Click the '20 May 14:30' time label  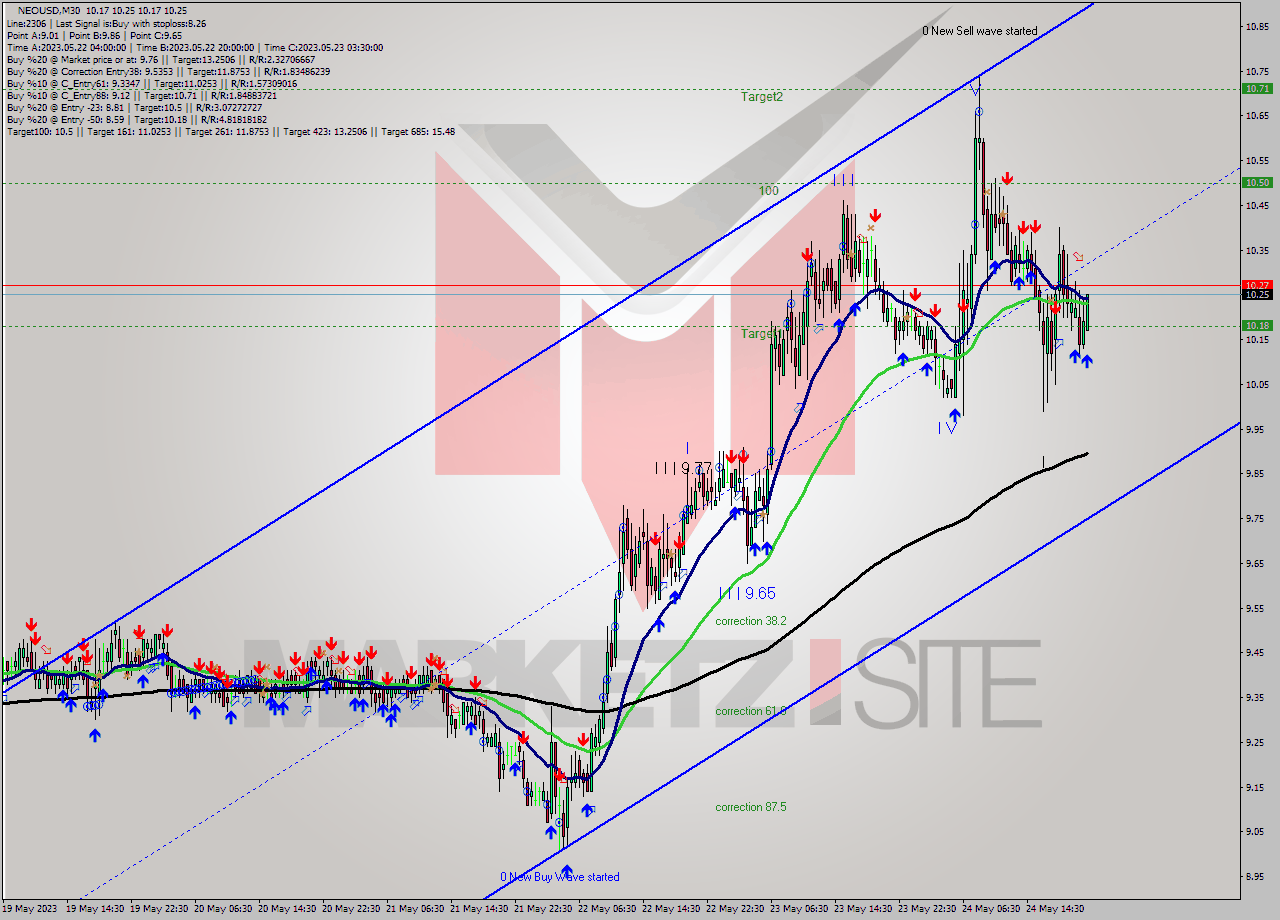coord(288,909)
